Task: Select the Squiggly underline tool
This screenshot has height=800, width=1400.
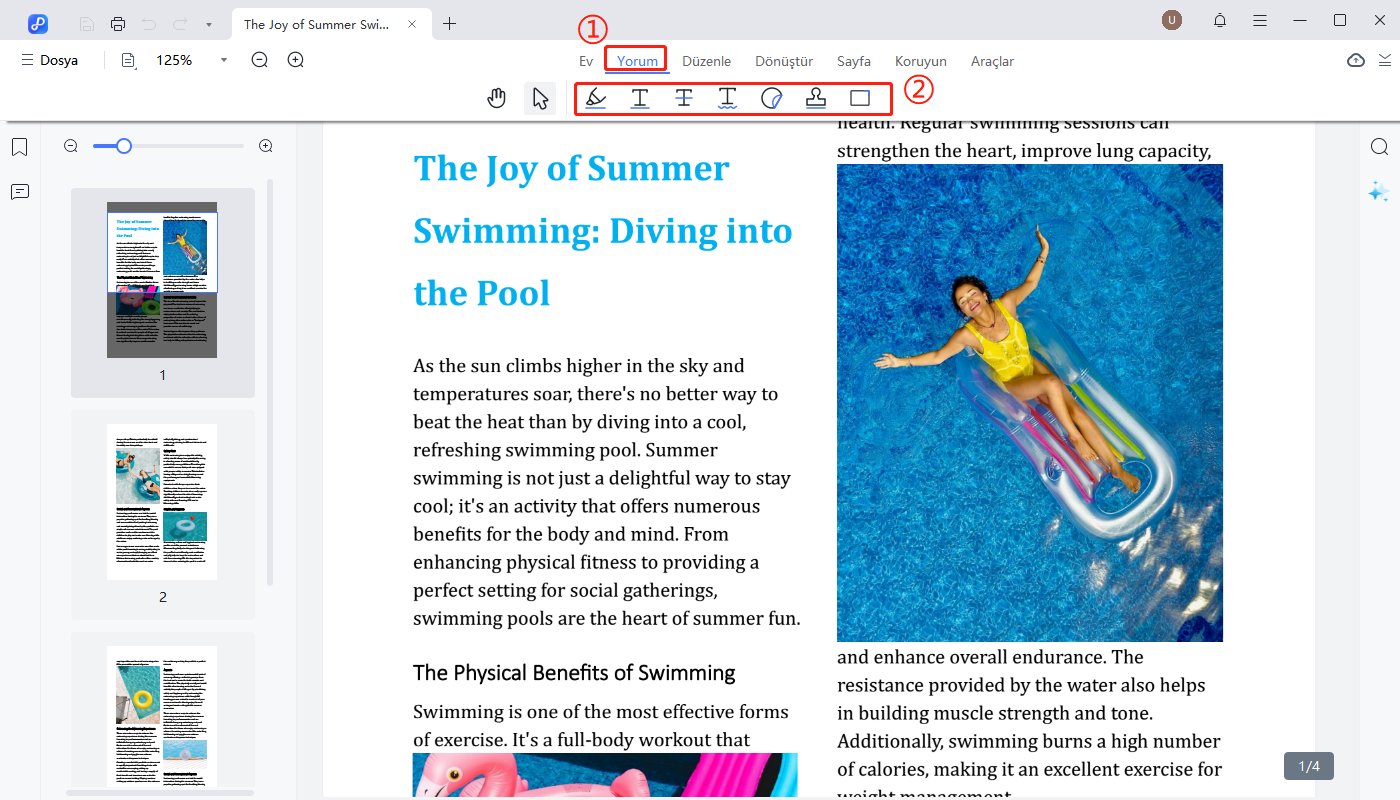Action: pos(728,98)
